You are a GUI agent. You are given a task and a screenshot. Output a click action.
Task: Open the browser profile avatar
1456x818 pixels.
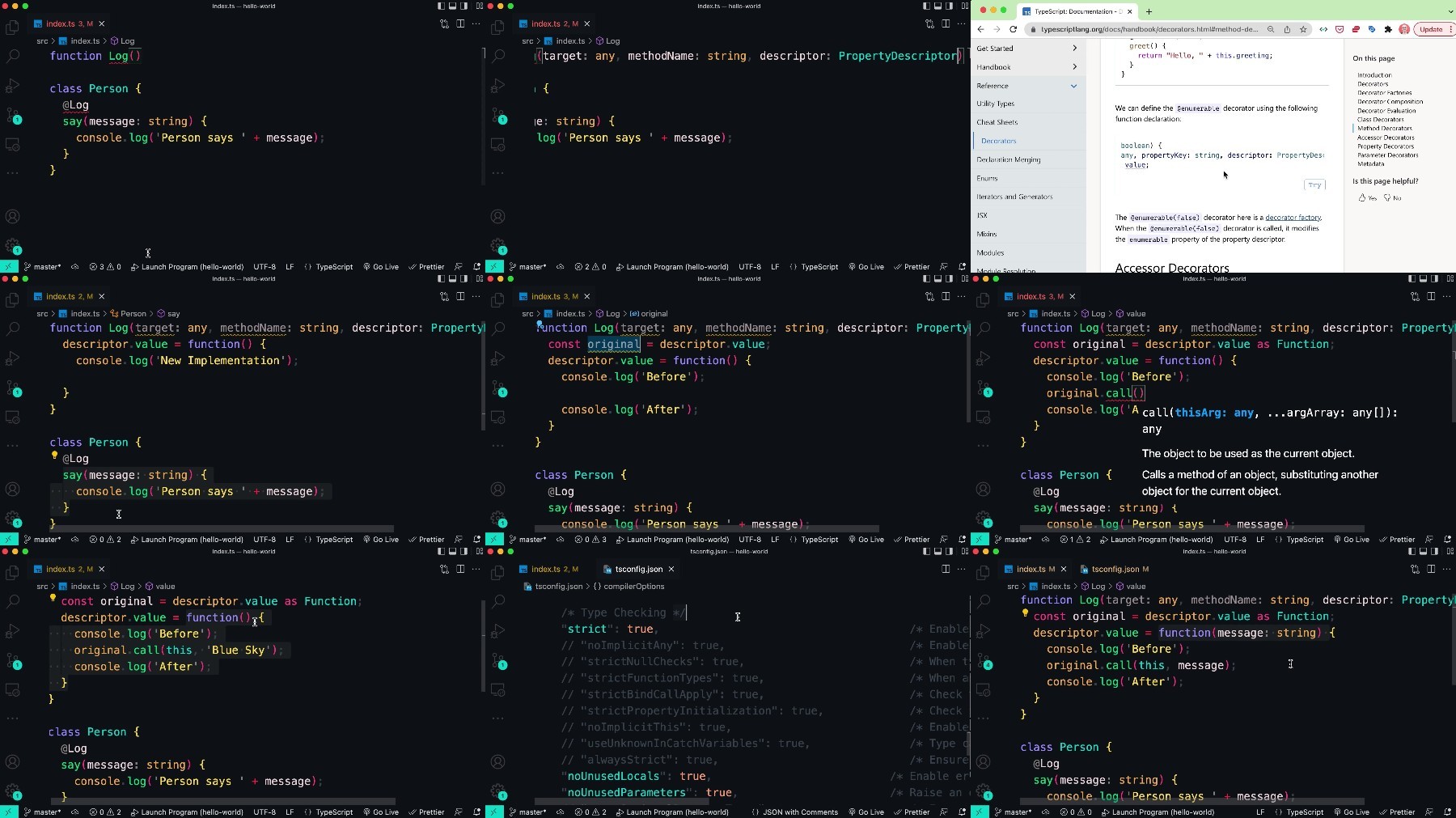point(1404,29)
